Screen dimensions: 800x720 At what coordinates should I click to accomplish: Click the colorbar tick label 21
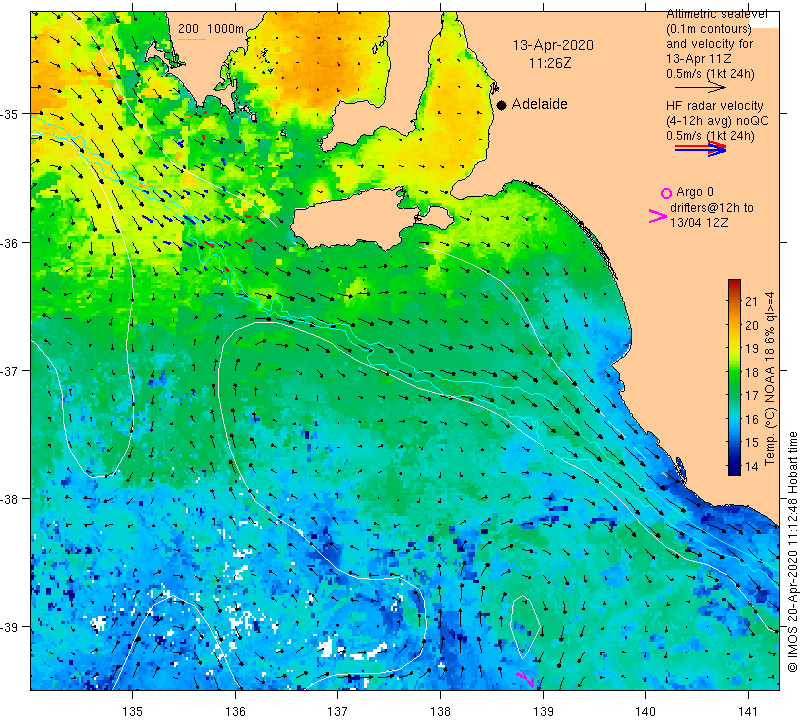(752, 302)
